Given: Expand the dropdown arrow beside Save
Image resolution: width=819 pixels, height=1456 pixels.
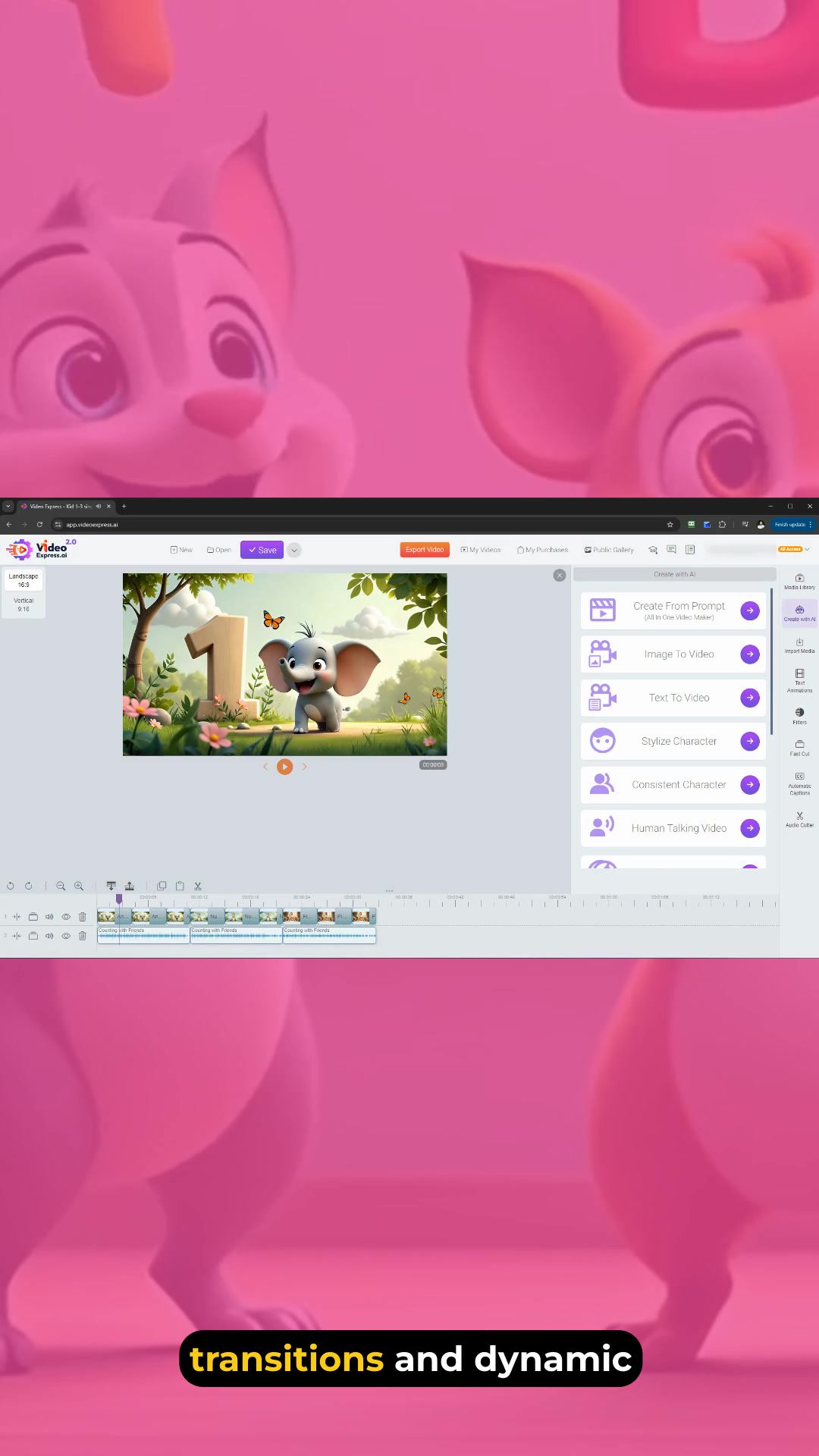Looking at the screenshot, I should (x=294, y=550).
